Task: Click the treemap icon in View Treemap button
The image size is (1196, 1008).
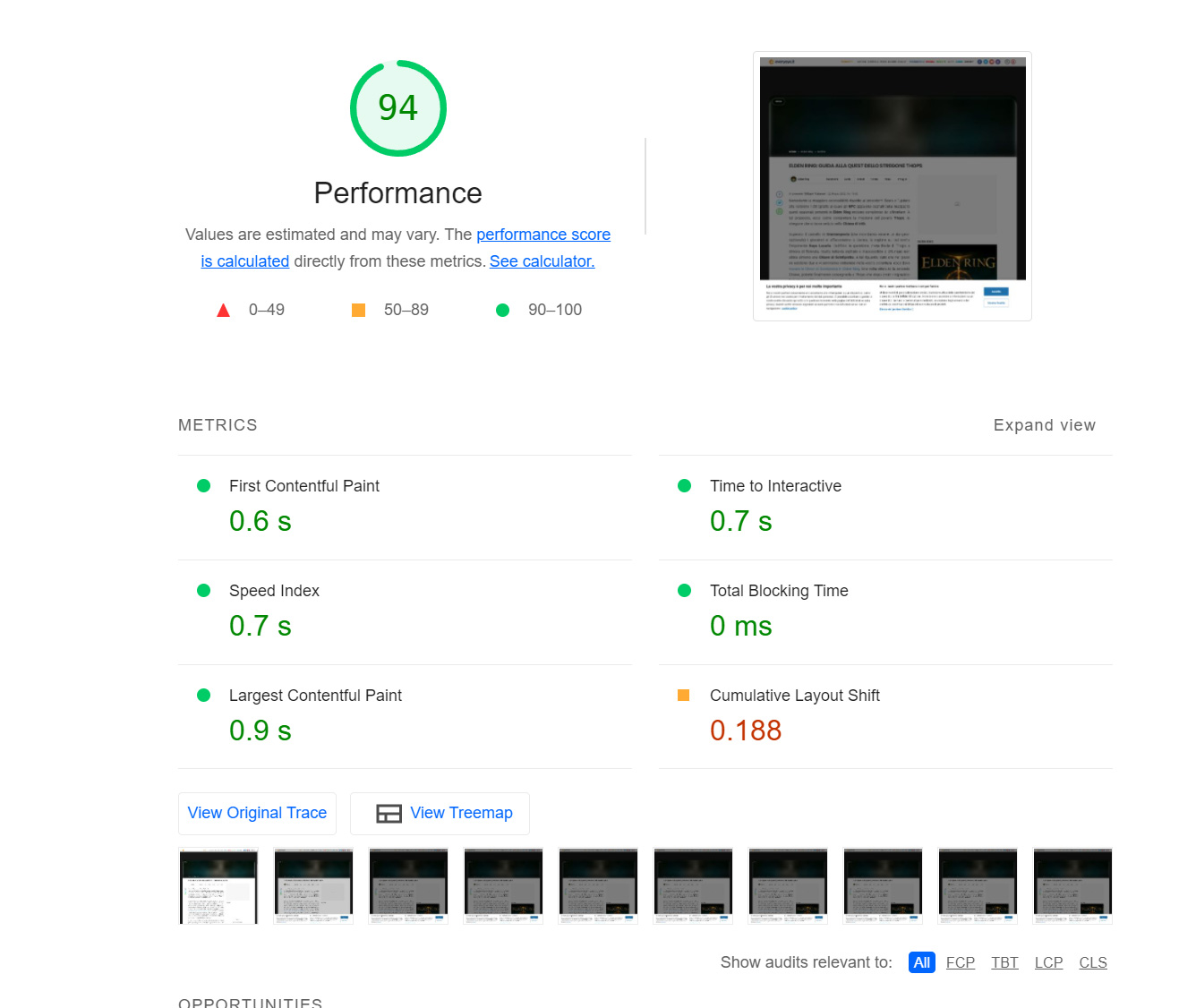Action: (x=389, y=814)
